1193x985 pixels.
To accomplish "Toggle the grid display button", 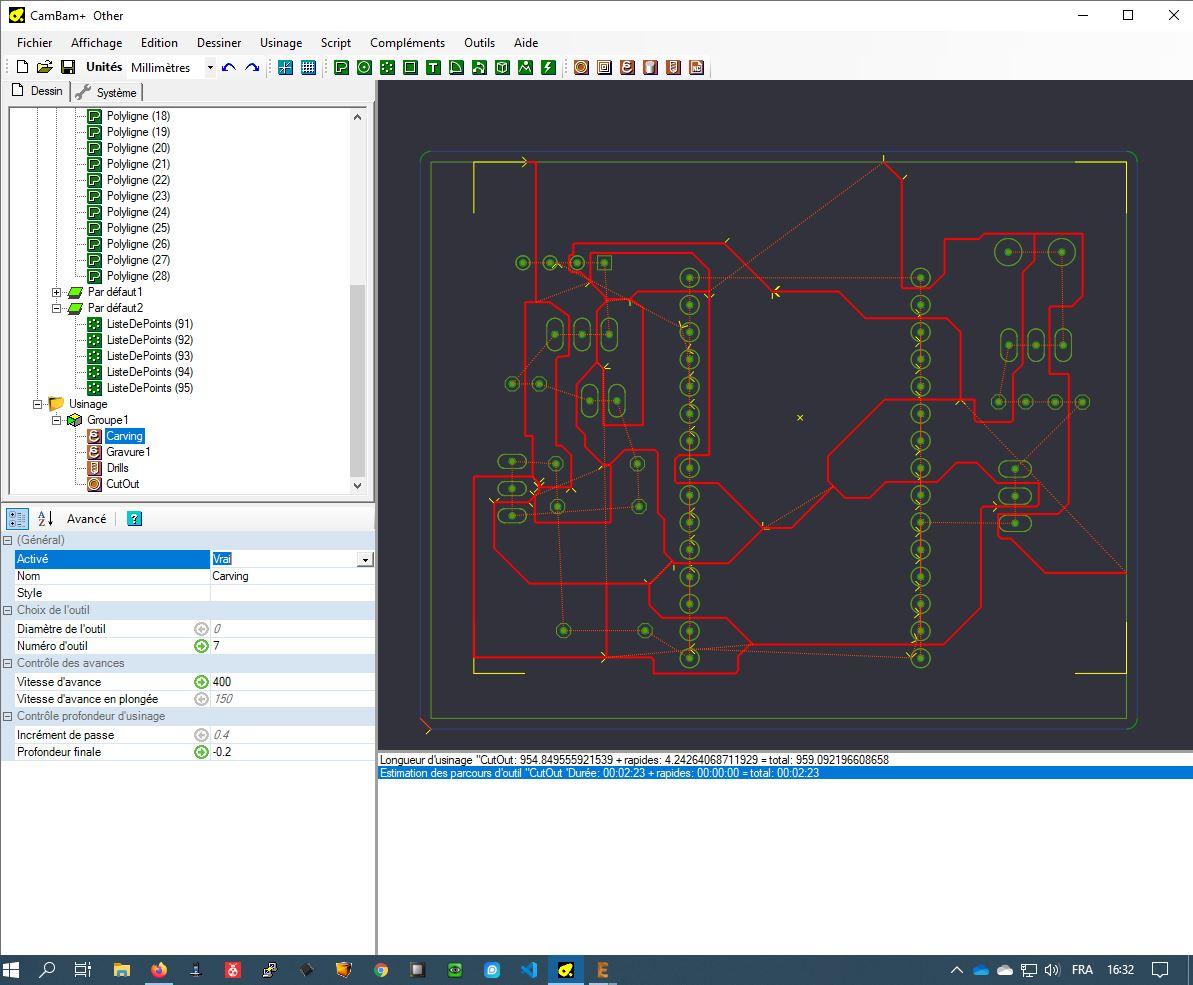I will click(308, 68).
